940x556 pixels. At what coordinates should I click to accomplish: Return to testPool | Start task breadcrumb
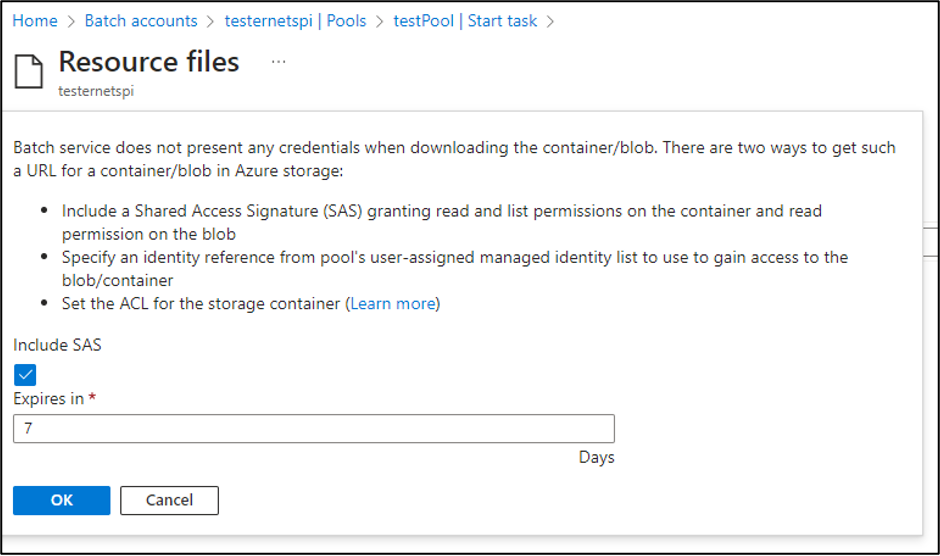[465, 21]
